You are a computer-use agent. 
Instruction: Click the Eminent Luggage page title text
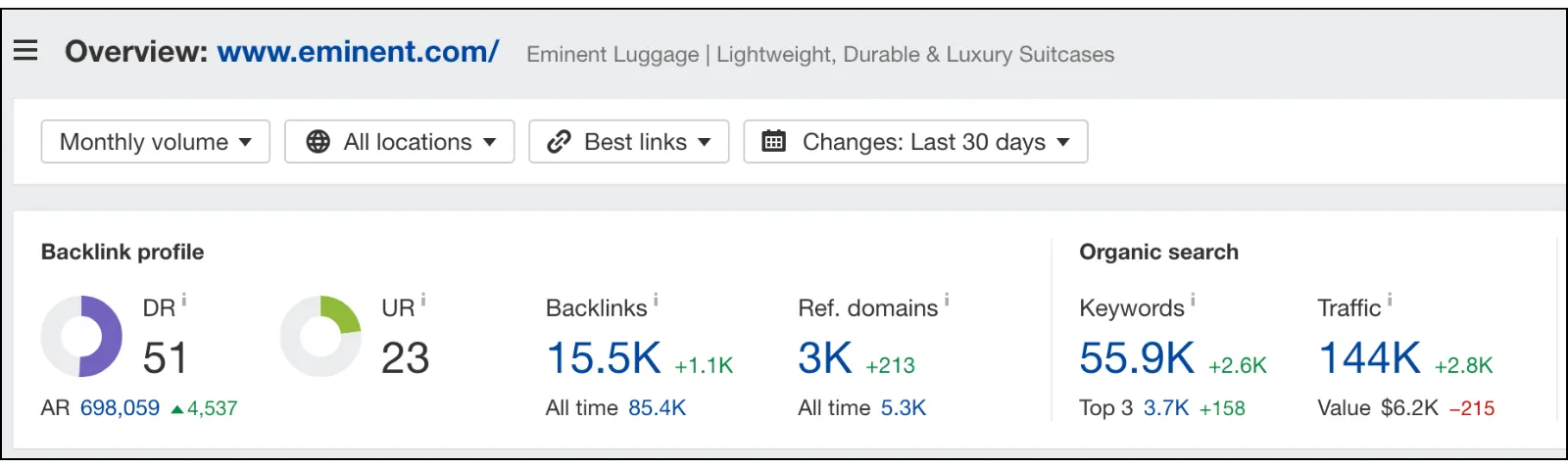coord(820,55)
